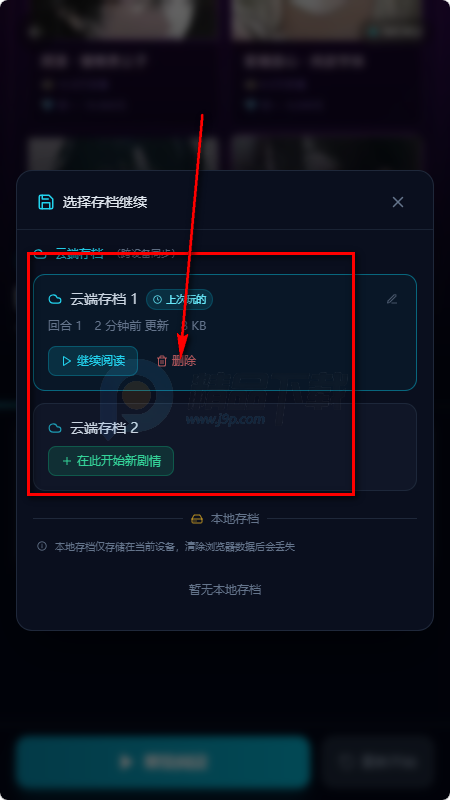This screenshot has width=450, height=800.
Task: Click the cloud icon in the 云端存档 section header
Action: pos(40,254)
